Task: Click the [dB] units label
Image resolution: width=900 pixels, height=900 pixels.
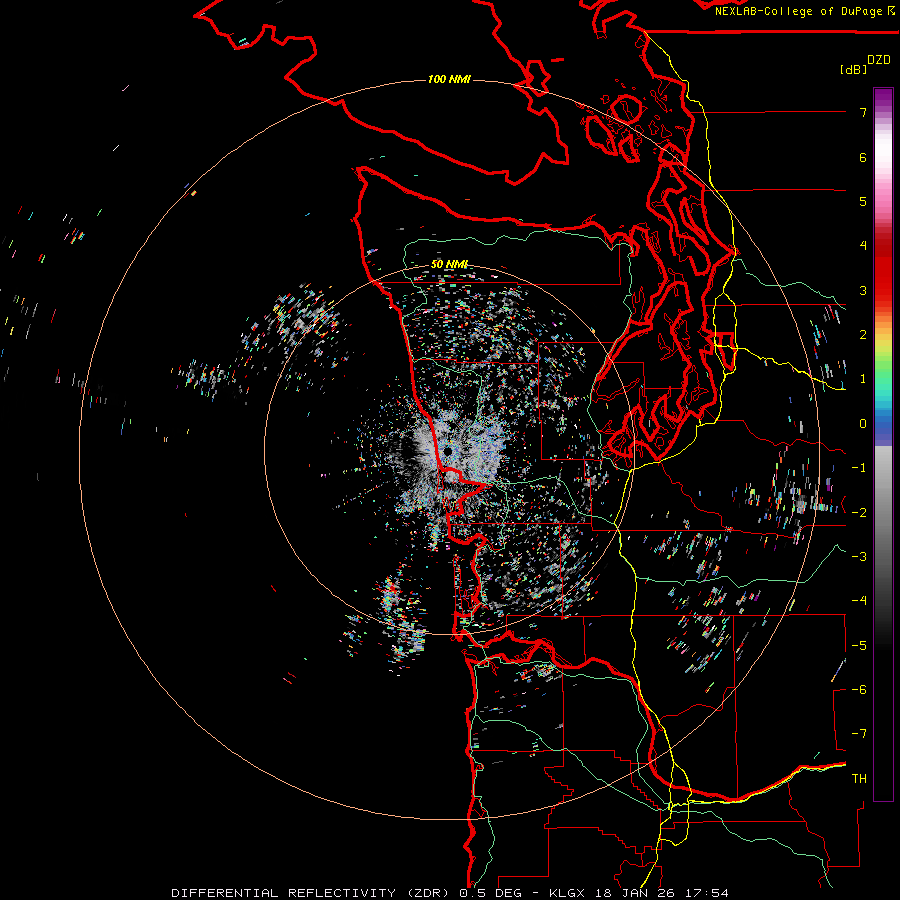Action: [853, 69]
